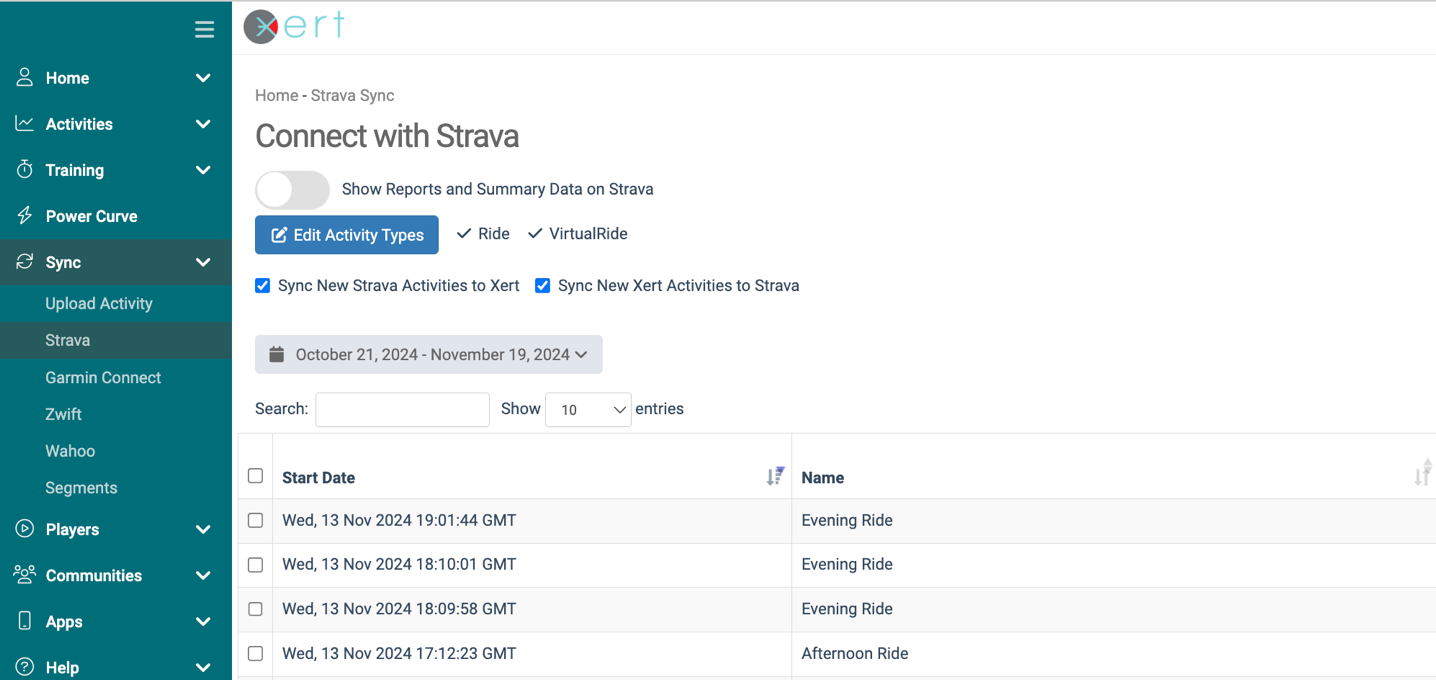This screenshot has width=1436, height=680.
Task: Expand the Home menu chevron
Action: [x=203, y=78]
